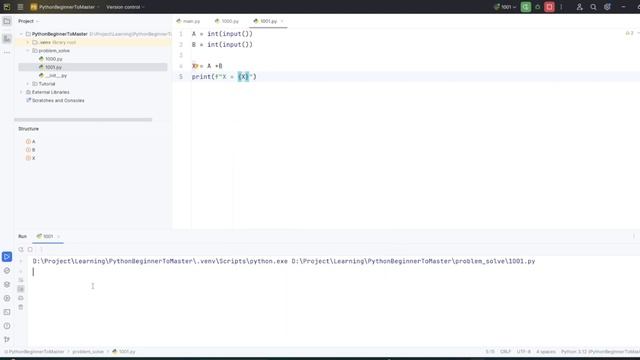Collapse problem_solve folder
Image resolution: width=640 pixels, height=360 pixels.
[28, 51]
